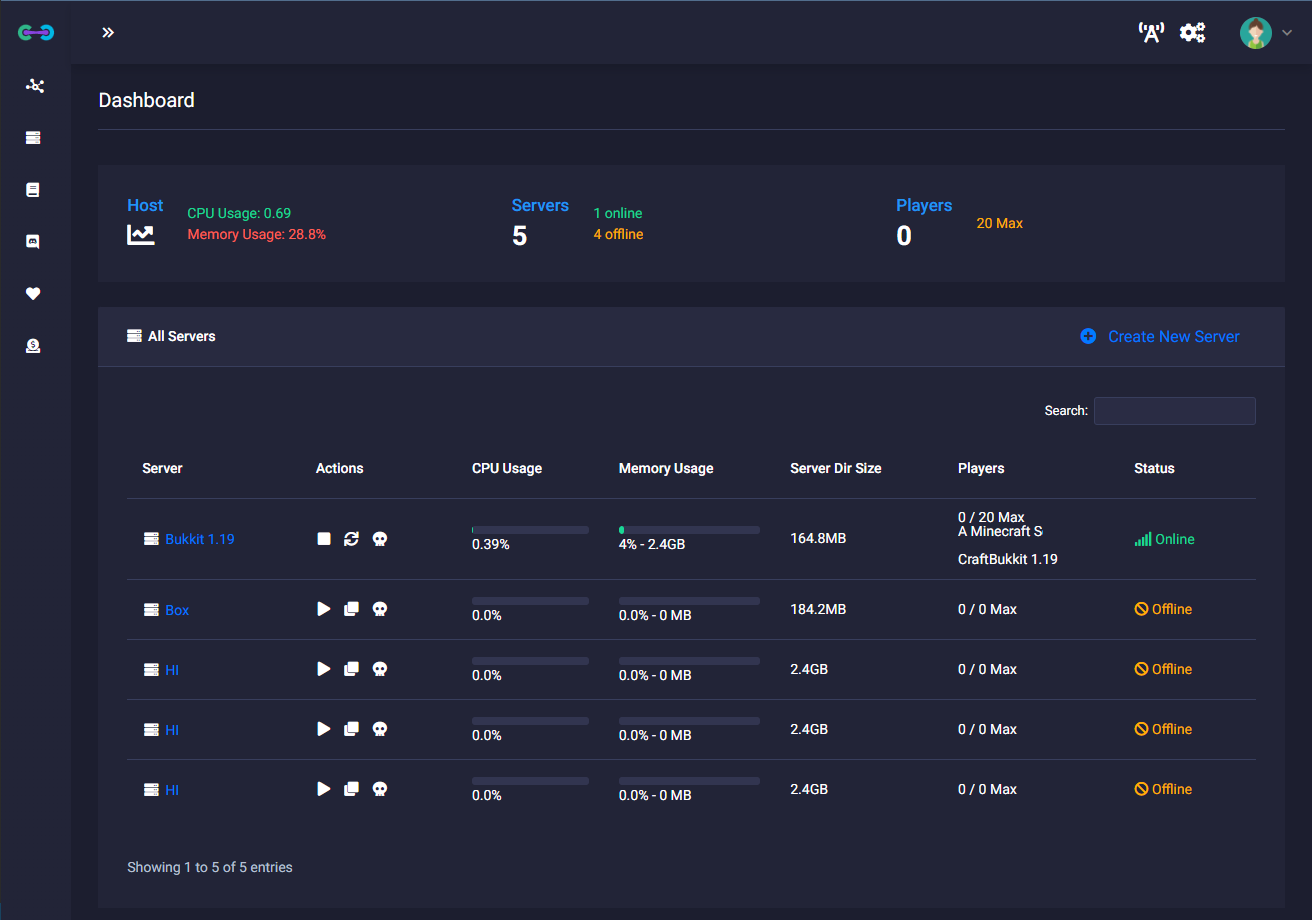
Task: Expand the sidebar with the double chevron
Action: 108,33
